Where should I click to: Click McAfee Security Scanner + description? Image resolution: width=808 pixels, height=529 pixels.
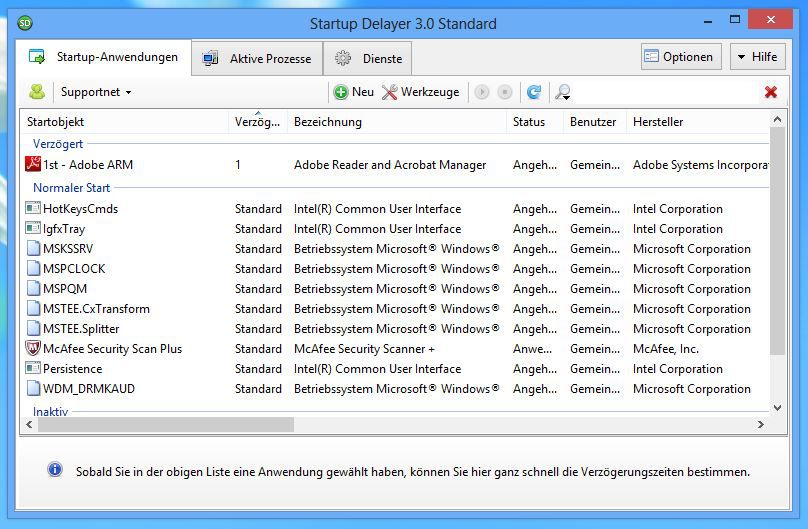tap(364, 349)
